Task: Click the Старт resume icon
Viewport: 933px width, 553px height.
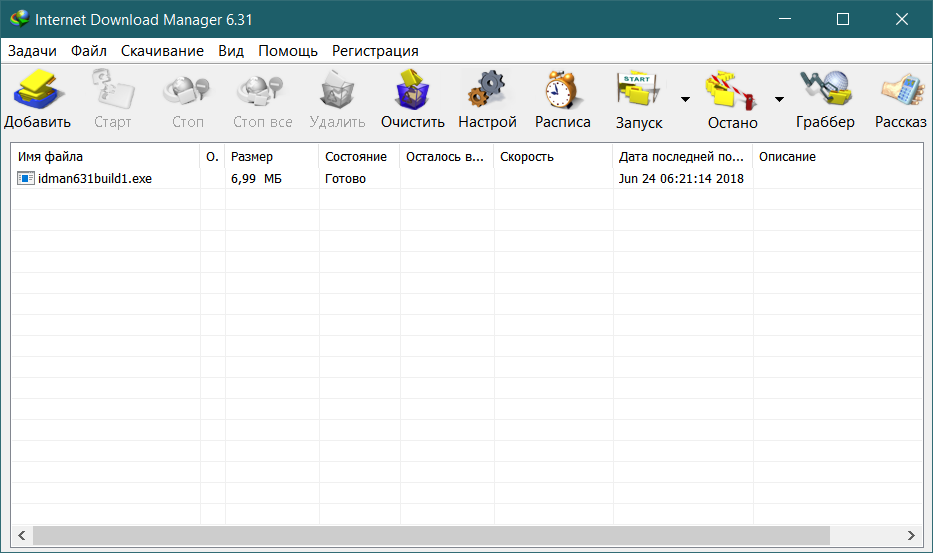Action: tap(113, 89)
